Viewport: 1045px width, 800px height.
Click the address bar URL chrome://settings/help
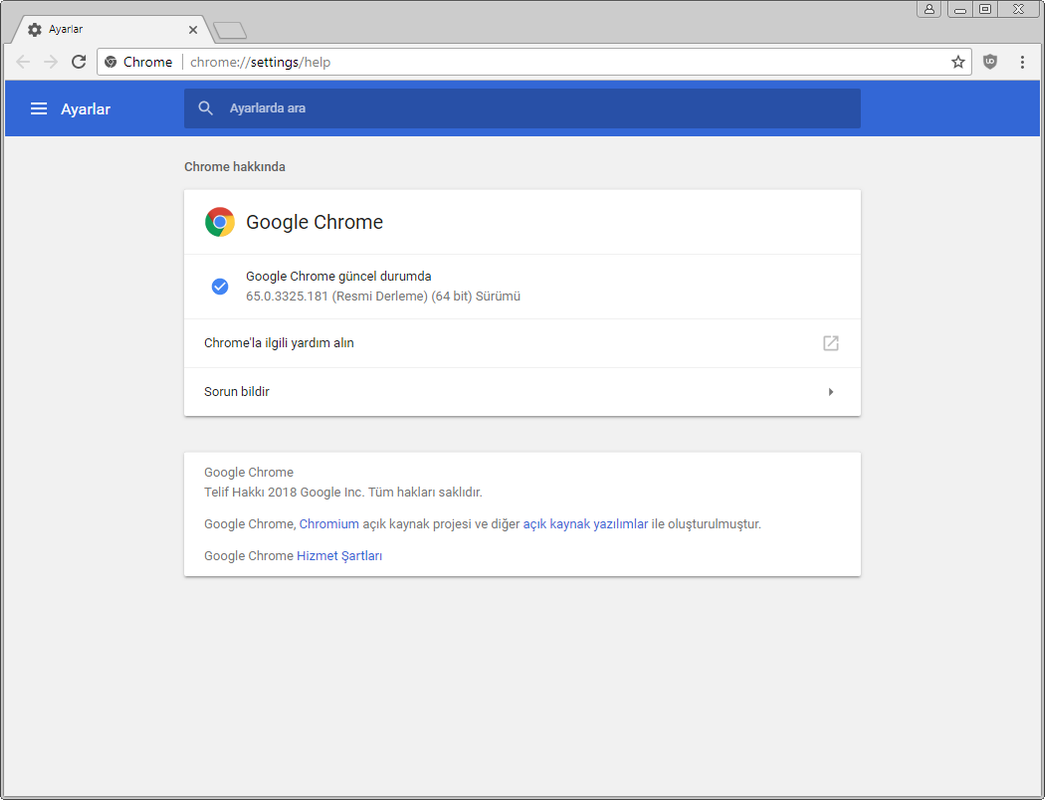coord(261,62)
